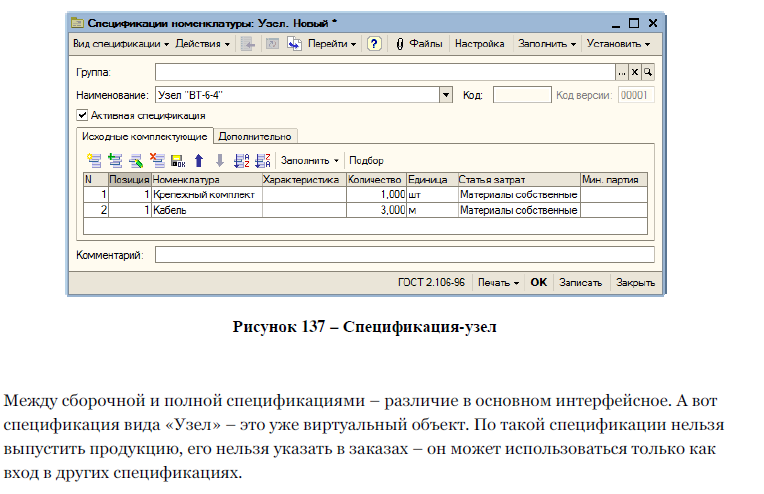Click the Позиция column header
This screenshot has height=494, width=764.
pos(130,180)
